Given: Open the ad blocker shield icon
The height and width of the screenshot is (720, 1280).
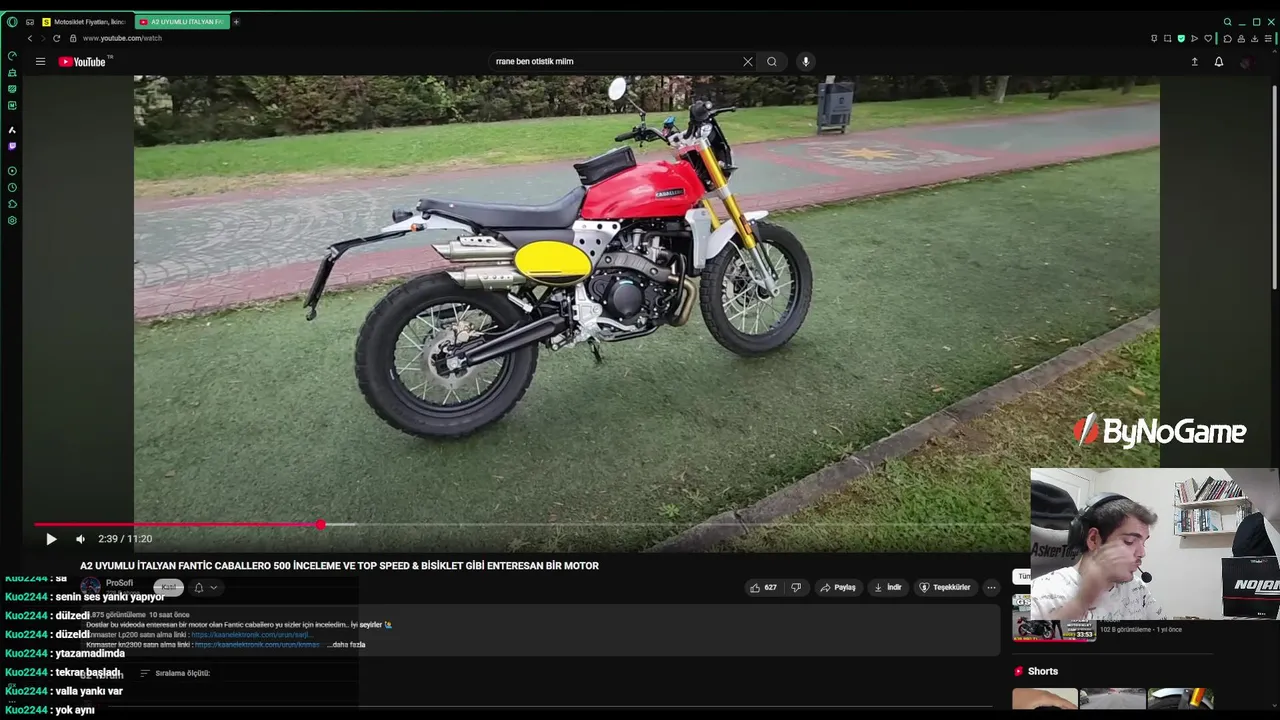Looking at the screenshot, I should tap(1181, 38).
